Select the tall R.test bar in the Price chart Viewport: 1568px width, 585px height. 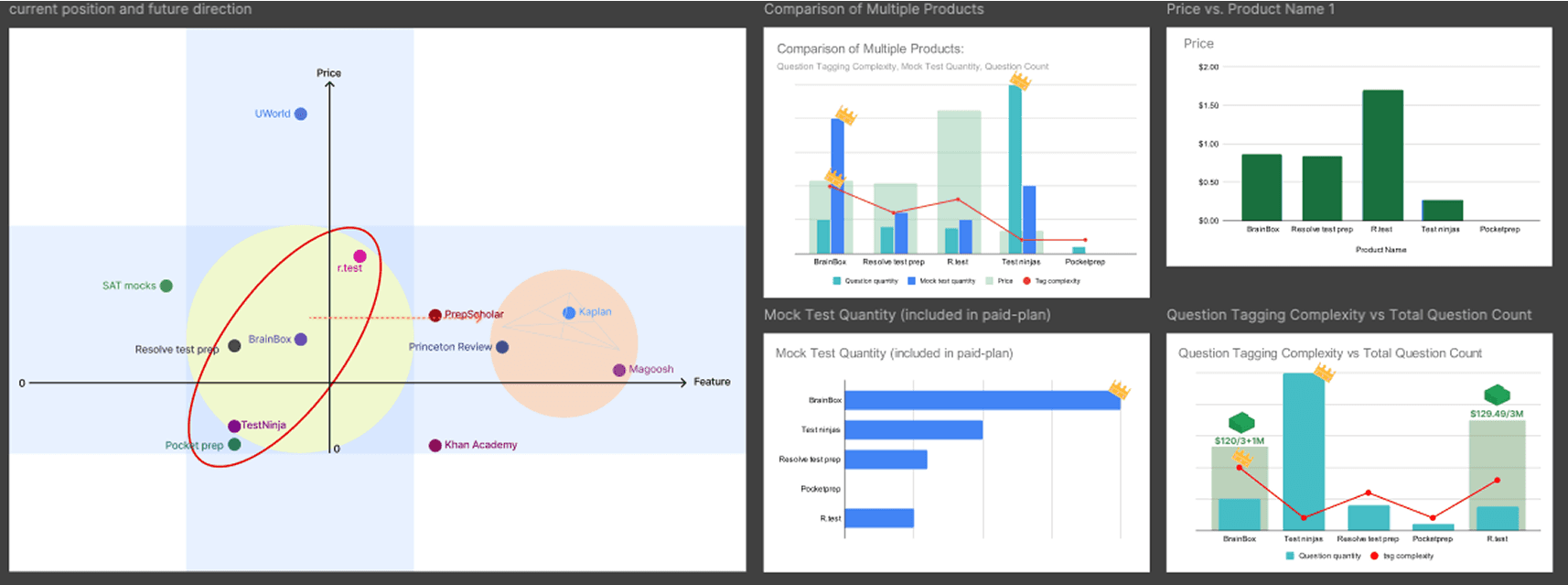(x=1382, y=155)
